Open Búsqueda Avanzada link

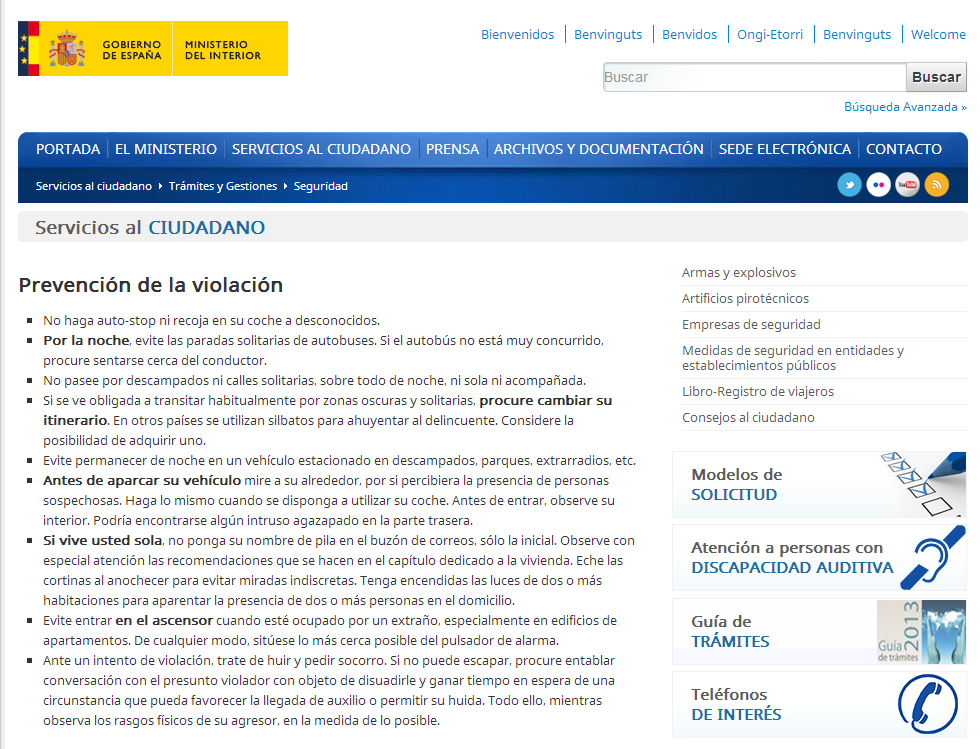tap(905, 107)
